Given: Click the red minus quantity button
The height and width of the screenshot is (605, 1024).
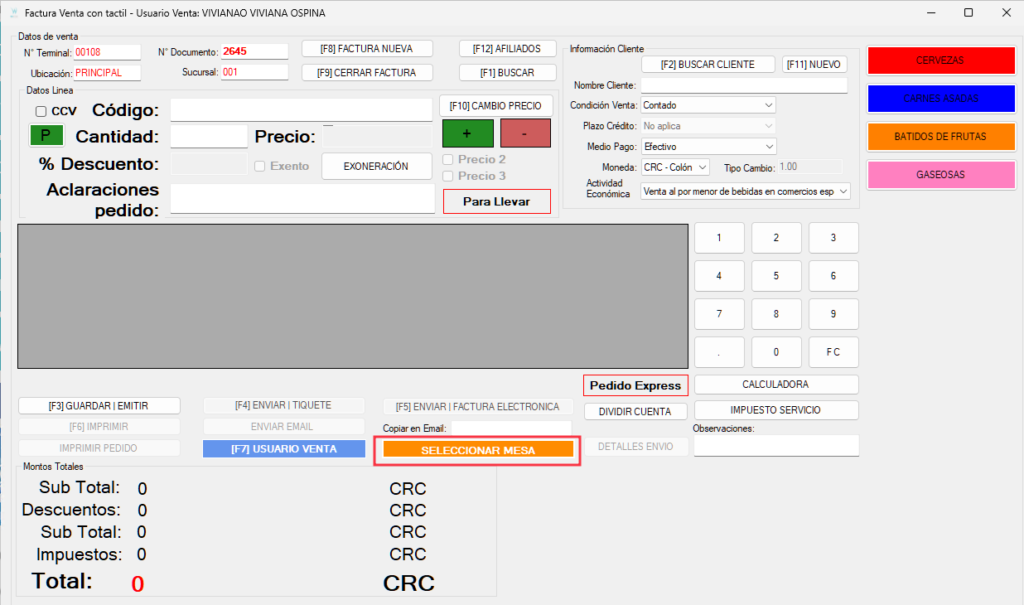Looking at the screenshot, I should 525,133.
